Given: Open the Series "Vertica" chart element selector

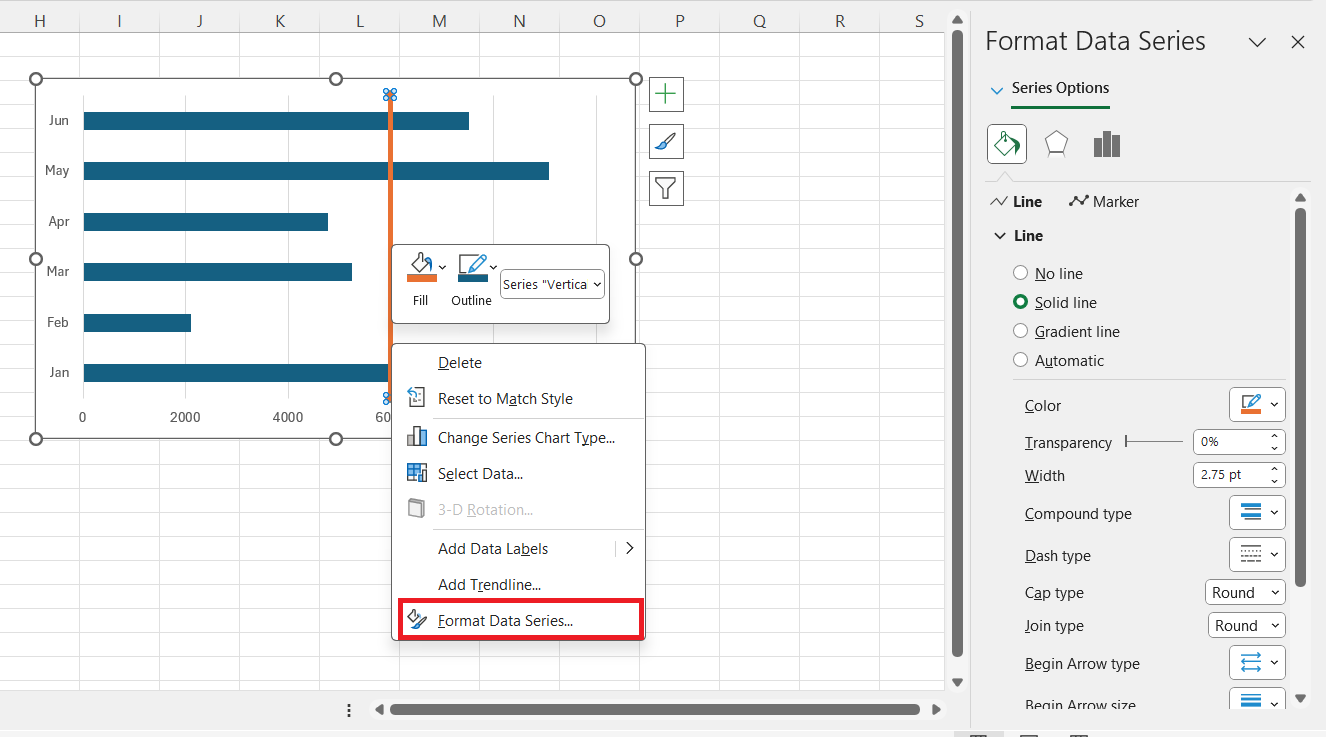Looking at the screenshot, I should pyautogui.click(x=552, y=284).
